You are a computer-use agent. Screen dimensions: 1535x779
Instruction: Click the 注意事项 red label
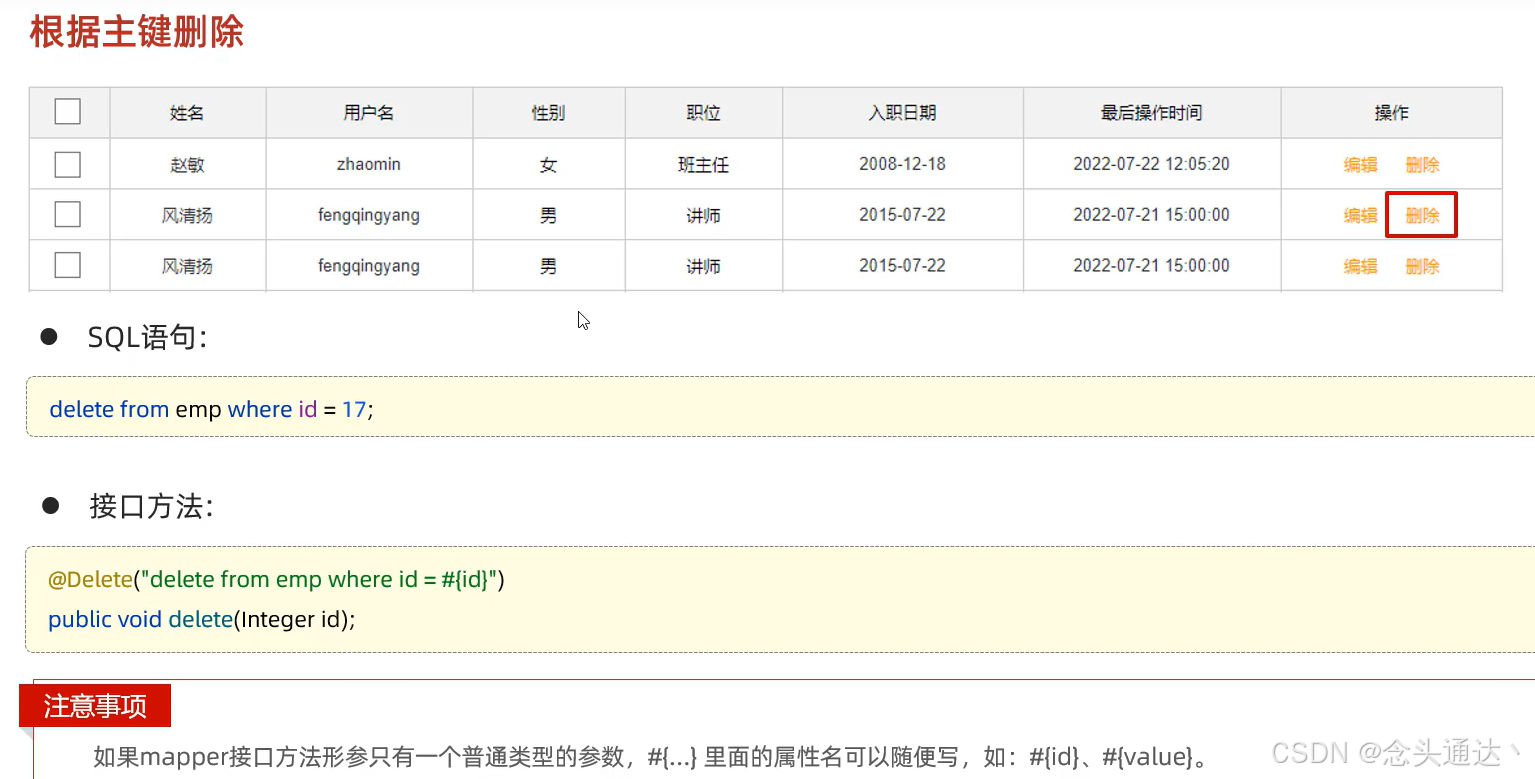[x=94, y=705]
